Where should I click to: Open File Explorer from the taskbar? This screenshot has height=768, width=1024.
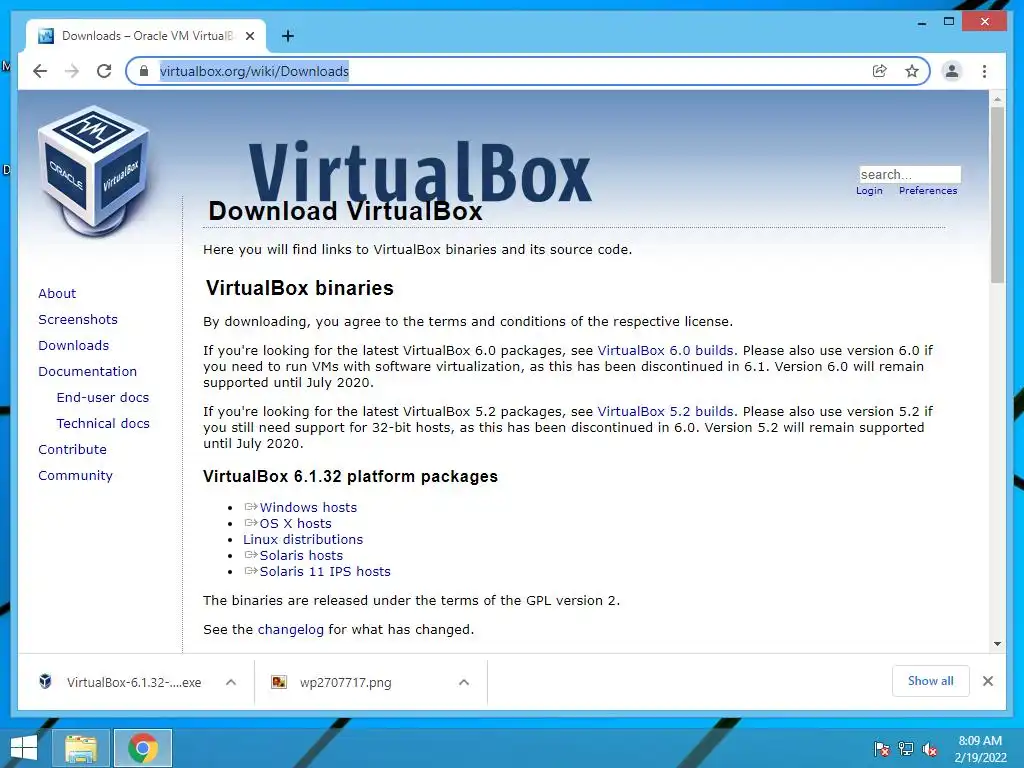80,748
